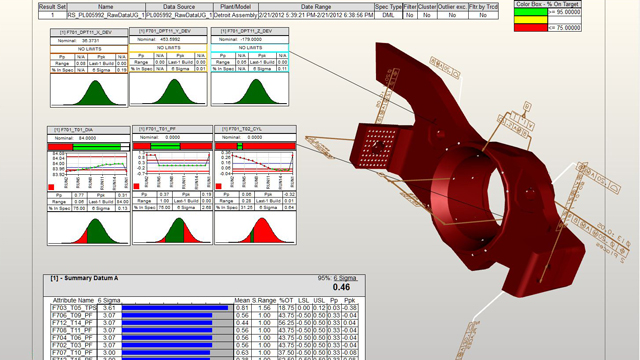Click the red status square under F701_T02_CYL chart
This screenshot has height=360, width=640.
(218, 186)
